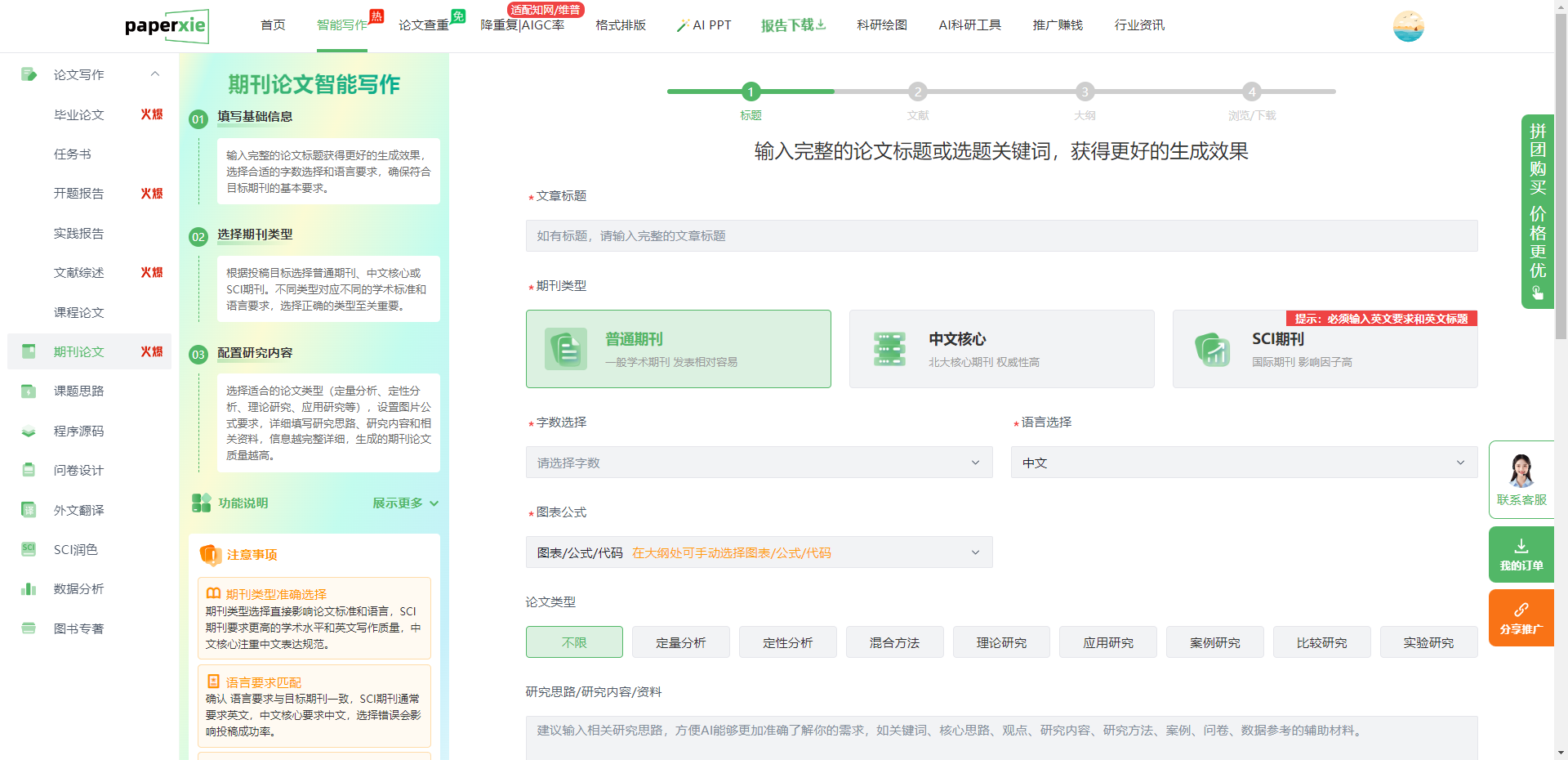Click the 问卷设计 sidebar icon
Screen dimensions: 1568x760
coord(29,471)
